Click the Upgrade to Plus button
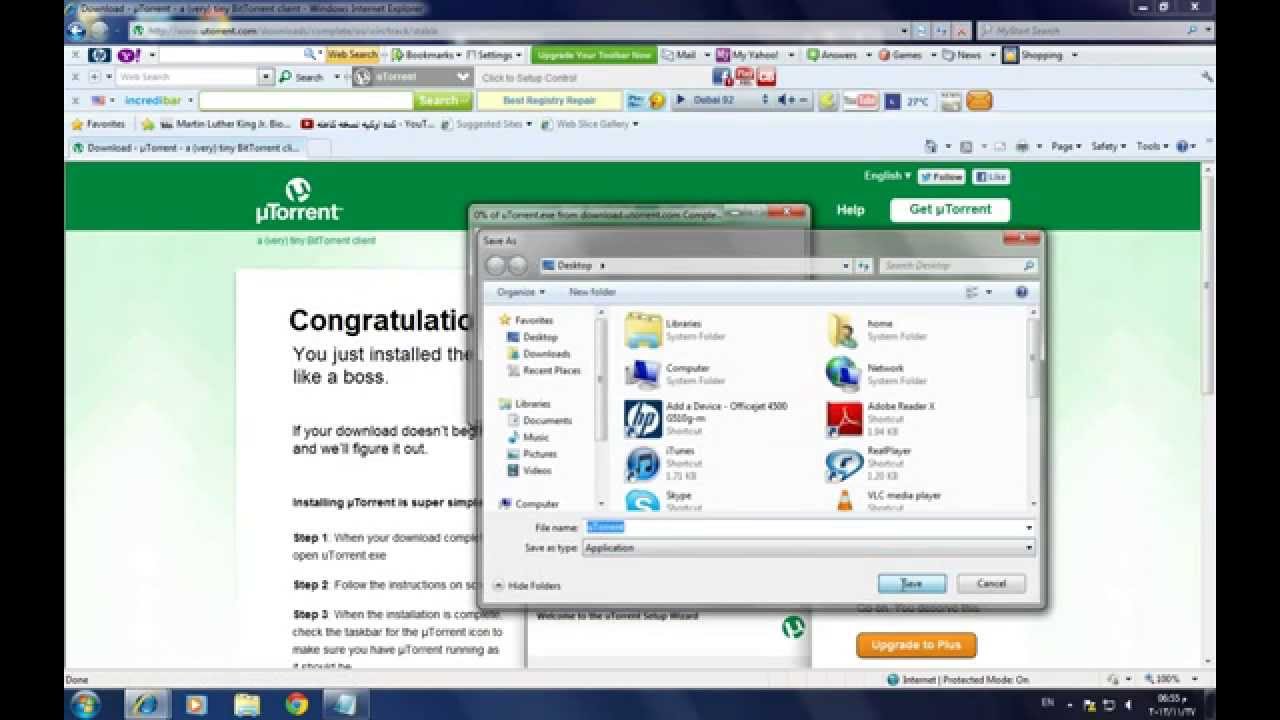 (x=916, y=645)
